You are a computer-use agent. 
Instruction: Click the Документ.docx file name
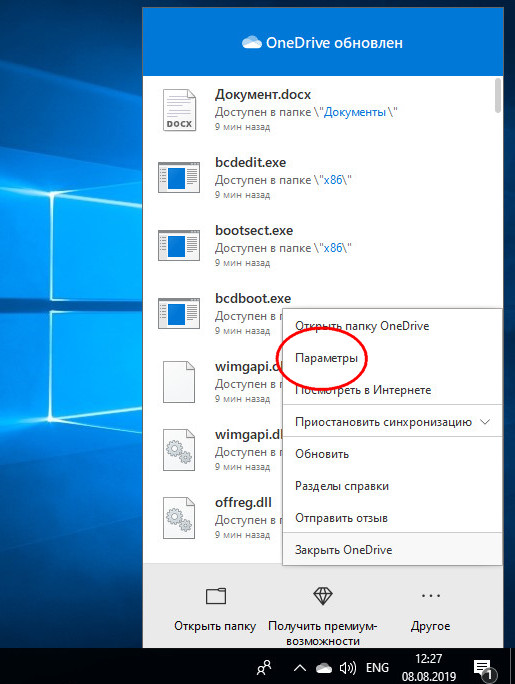(263, 95)
